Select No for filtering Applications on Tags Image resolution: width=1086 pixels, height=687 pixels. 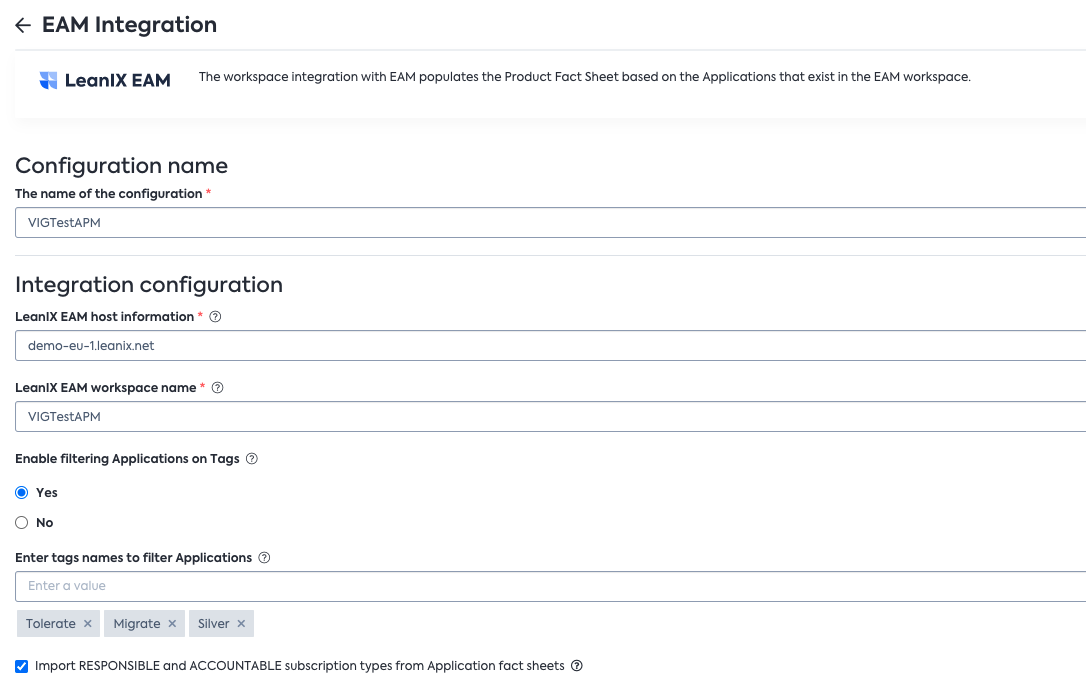21,522
